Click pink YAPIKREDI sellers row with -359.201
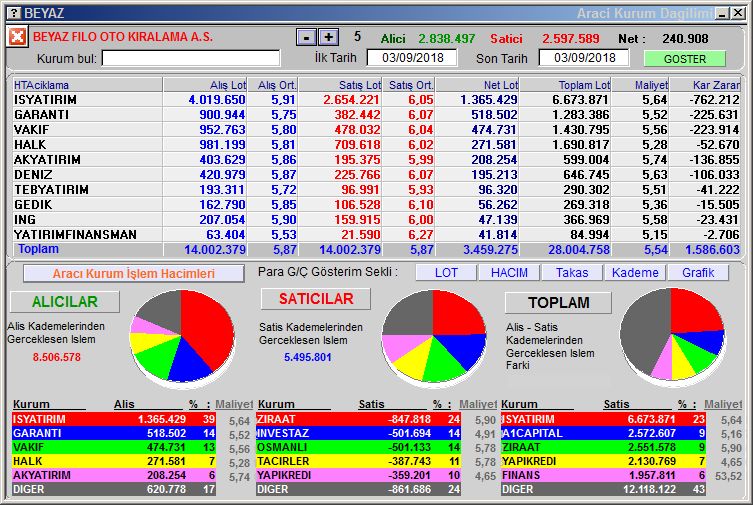The height and width of the screenshot is (505, 753). tap(359, 475)
